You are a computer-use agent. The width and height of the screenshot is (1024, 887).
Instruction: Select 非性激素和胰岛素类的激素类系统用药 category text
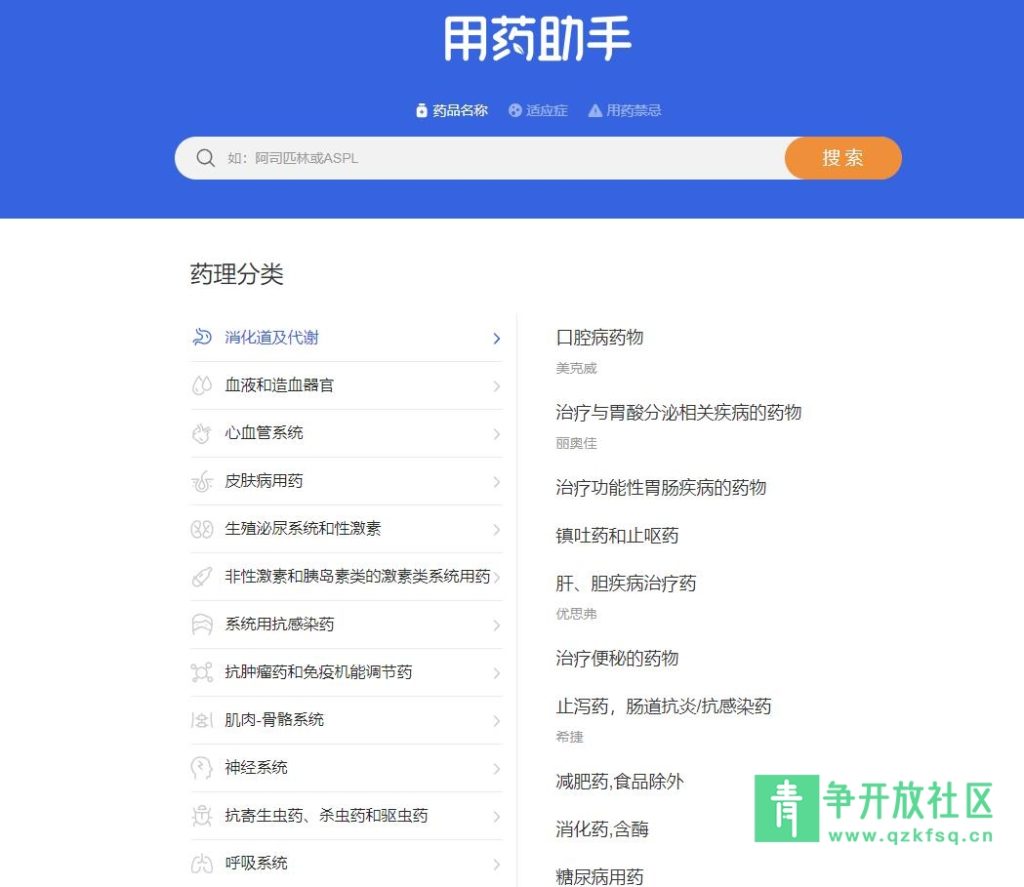(x=357, y=576)
